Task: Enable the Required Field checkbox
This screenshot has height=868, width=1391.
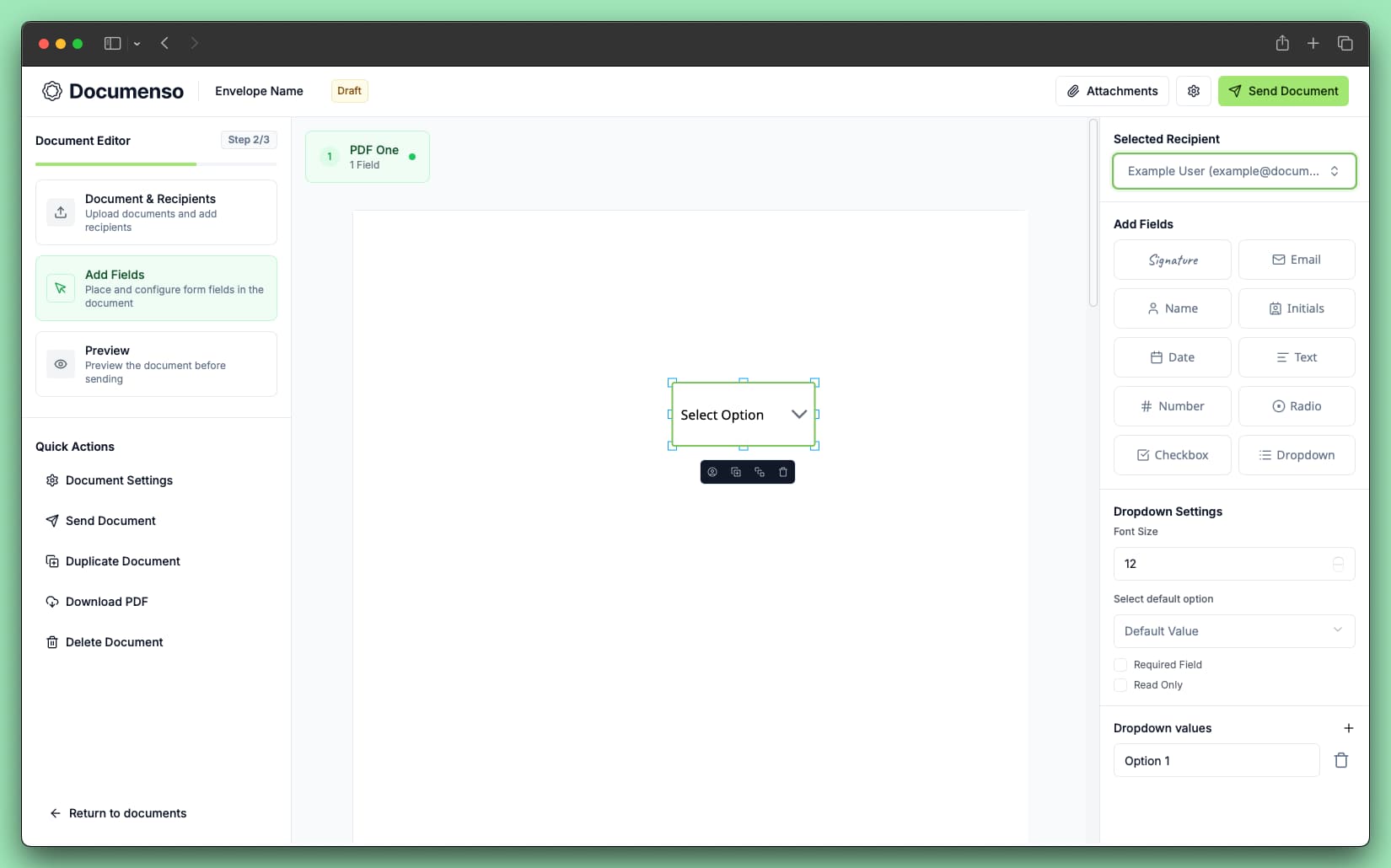Action: pos(1120,664)
